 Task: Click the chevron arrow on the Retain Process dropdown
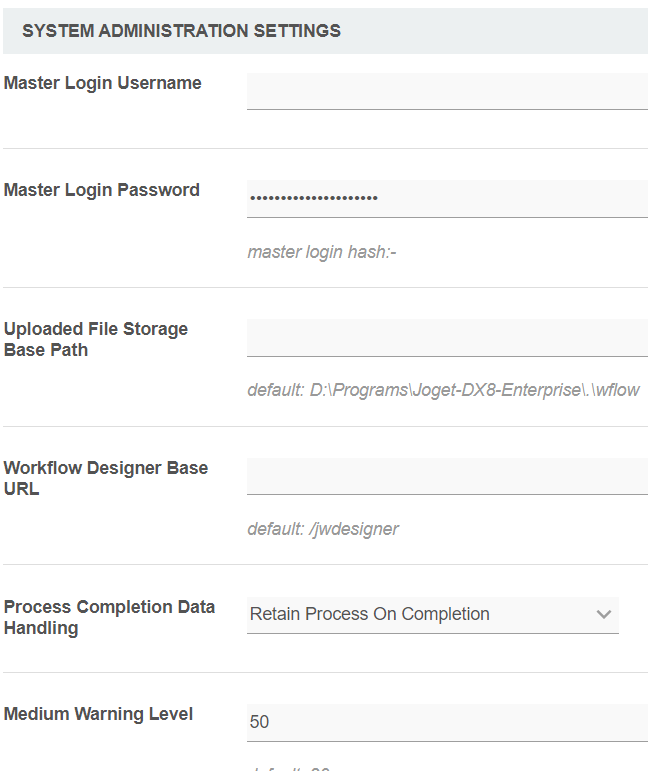603,614
